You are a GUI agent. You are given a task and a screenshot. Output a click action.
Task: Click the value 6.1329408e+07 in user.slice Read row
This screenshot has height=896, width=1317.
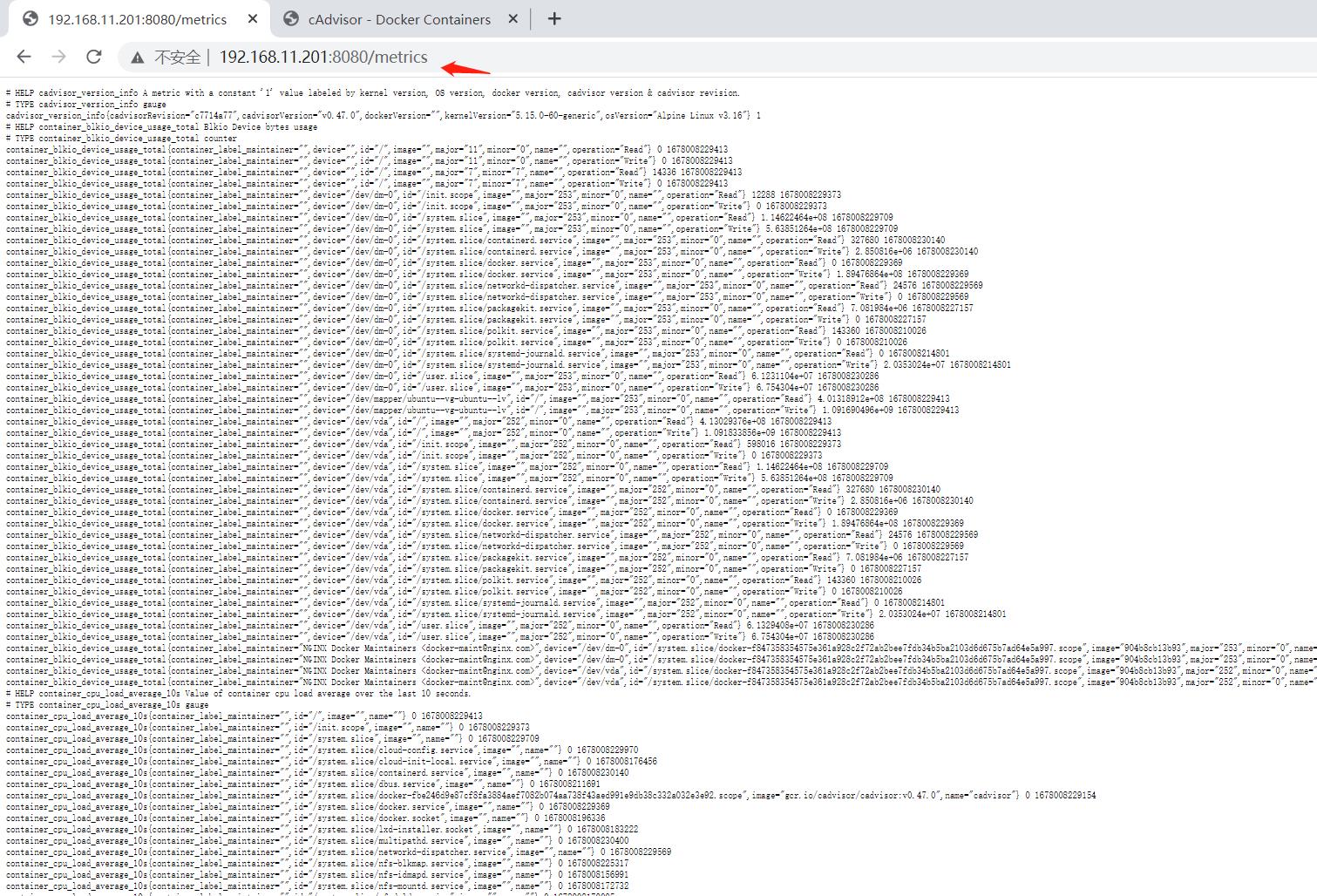[777, 625]
